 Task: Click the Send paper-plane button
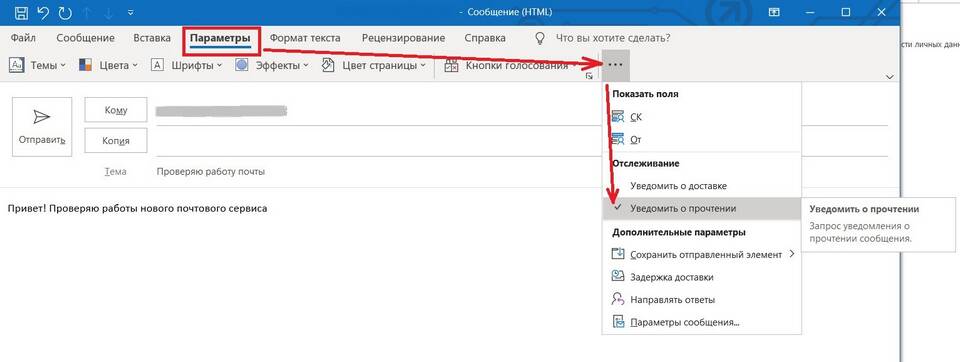point(42,127)
